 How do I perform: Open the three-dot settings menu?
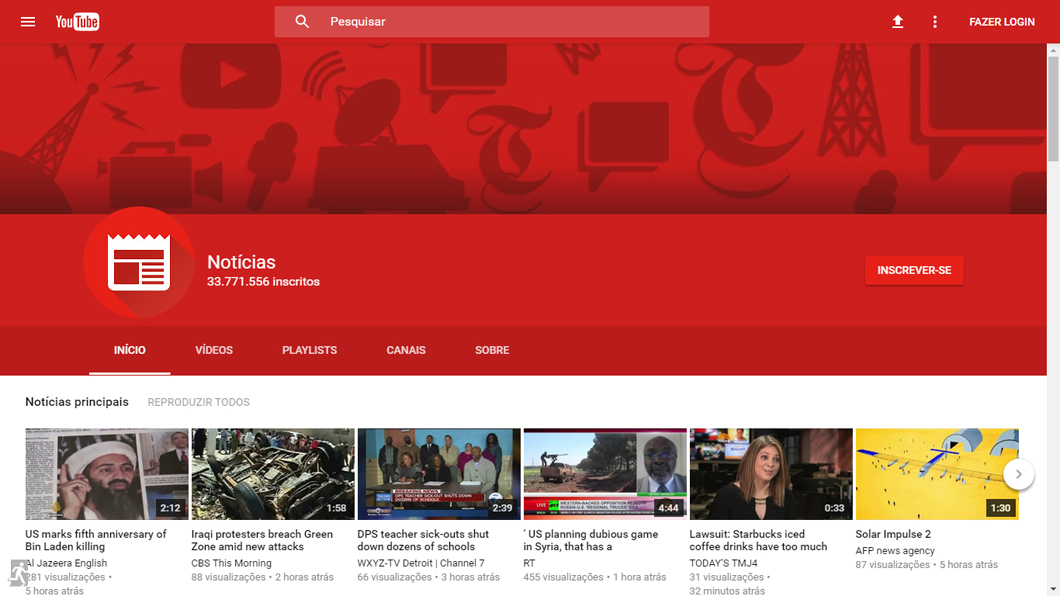tap(935, 22)
